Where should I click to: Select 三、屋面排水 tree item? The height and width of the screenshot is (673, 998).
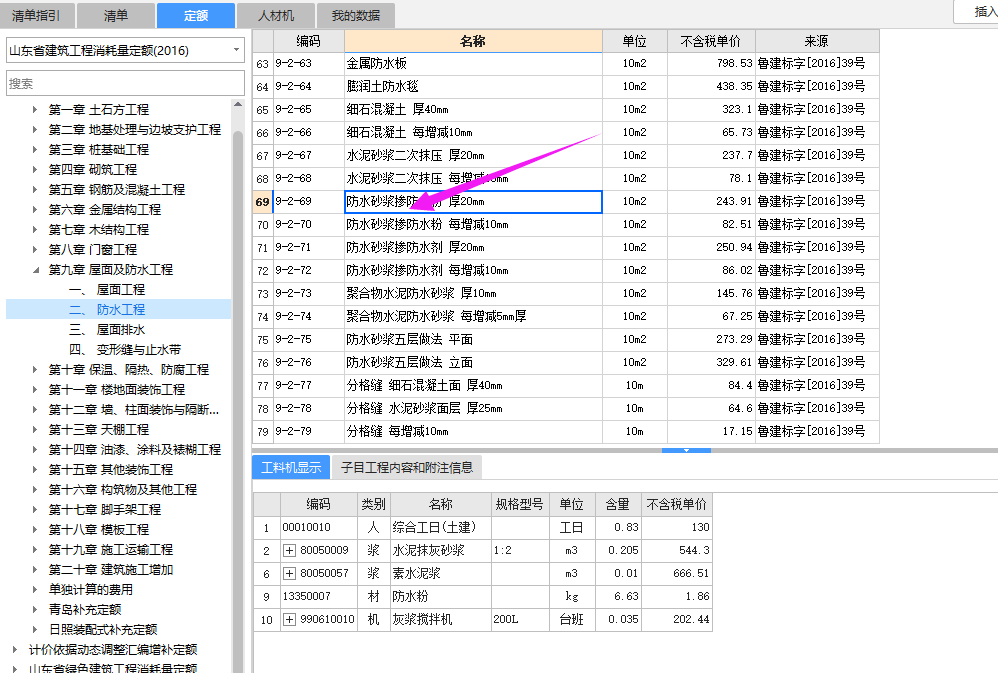pos(107,329)
